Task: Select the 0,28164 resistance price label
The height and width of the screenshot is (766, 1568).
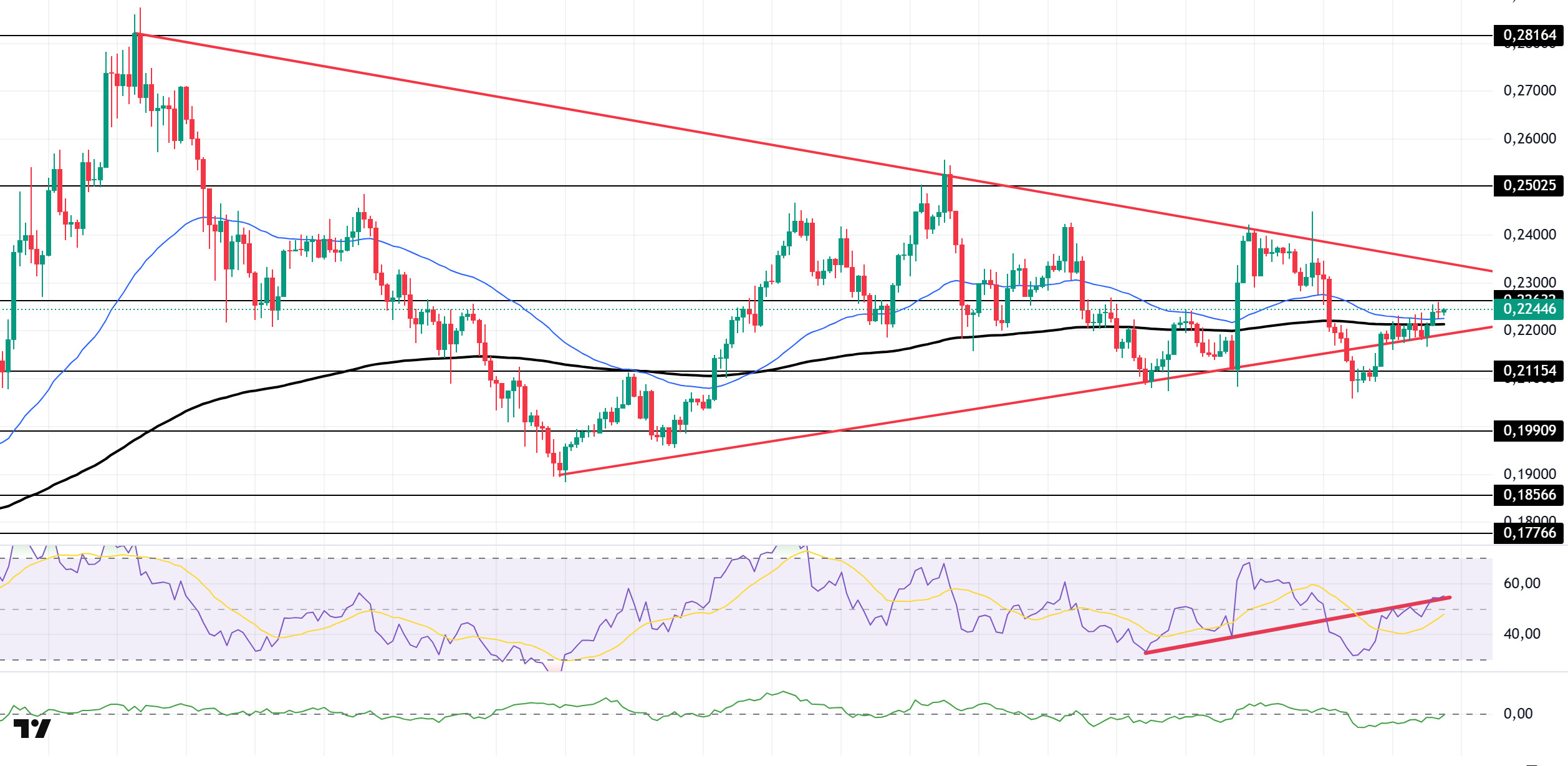Action: point(1529,35)
